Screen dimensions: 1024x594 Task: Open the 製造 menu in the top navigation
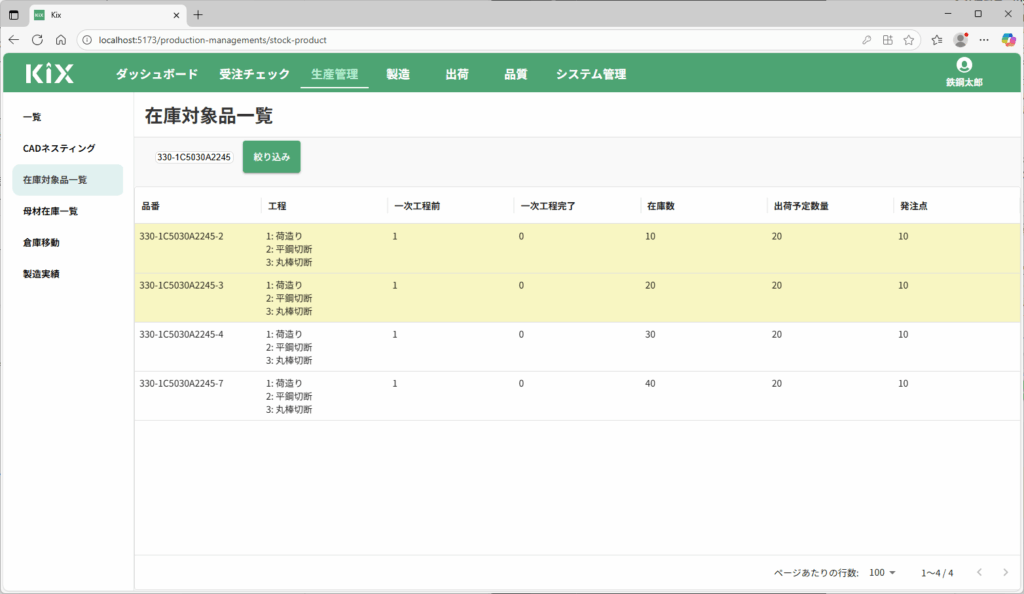(398, 74)
